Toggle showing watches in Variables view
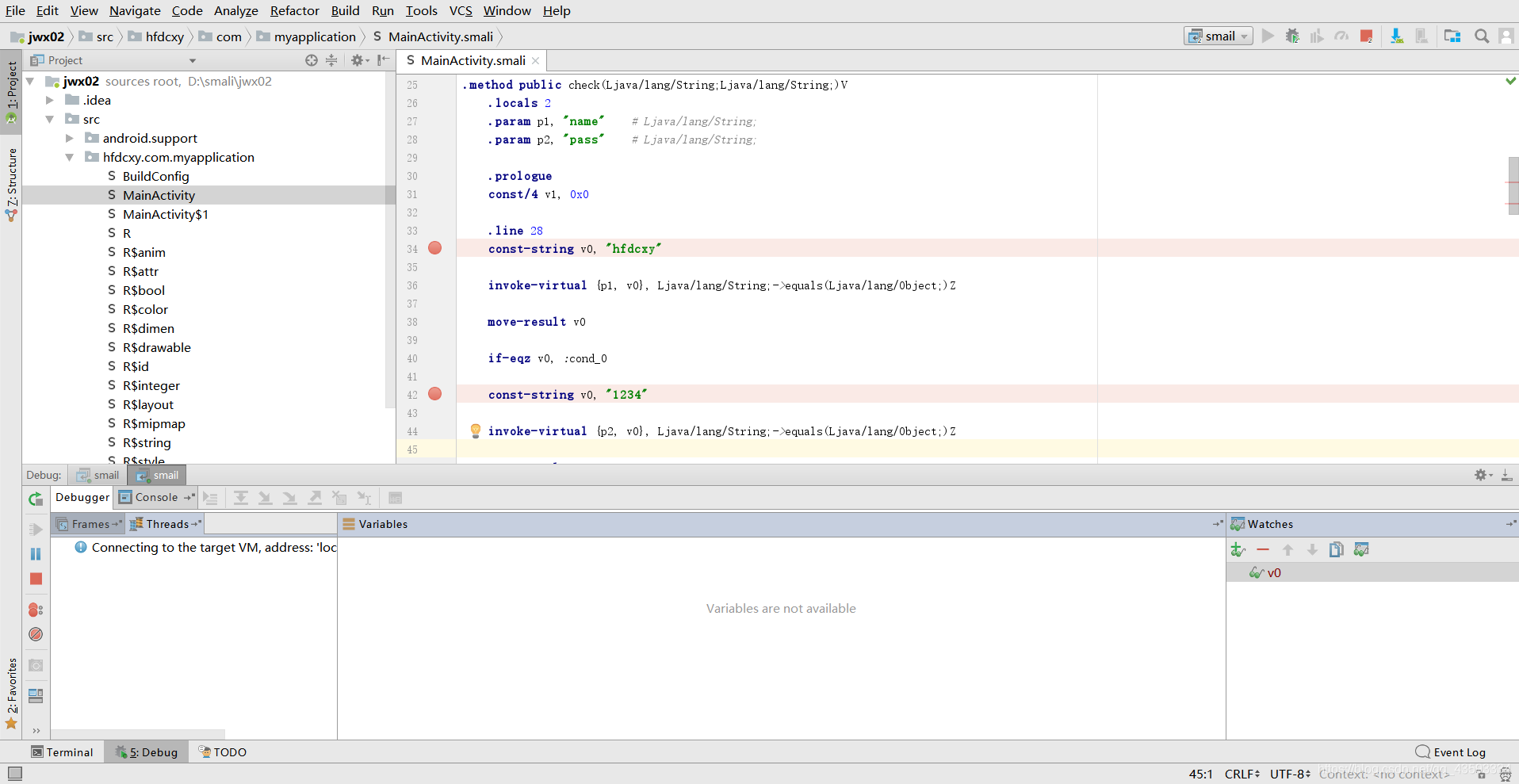This screenshot has height=784, width=1519. 1361,549
